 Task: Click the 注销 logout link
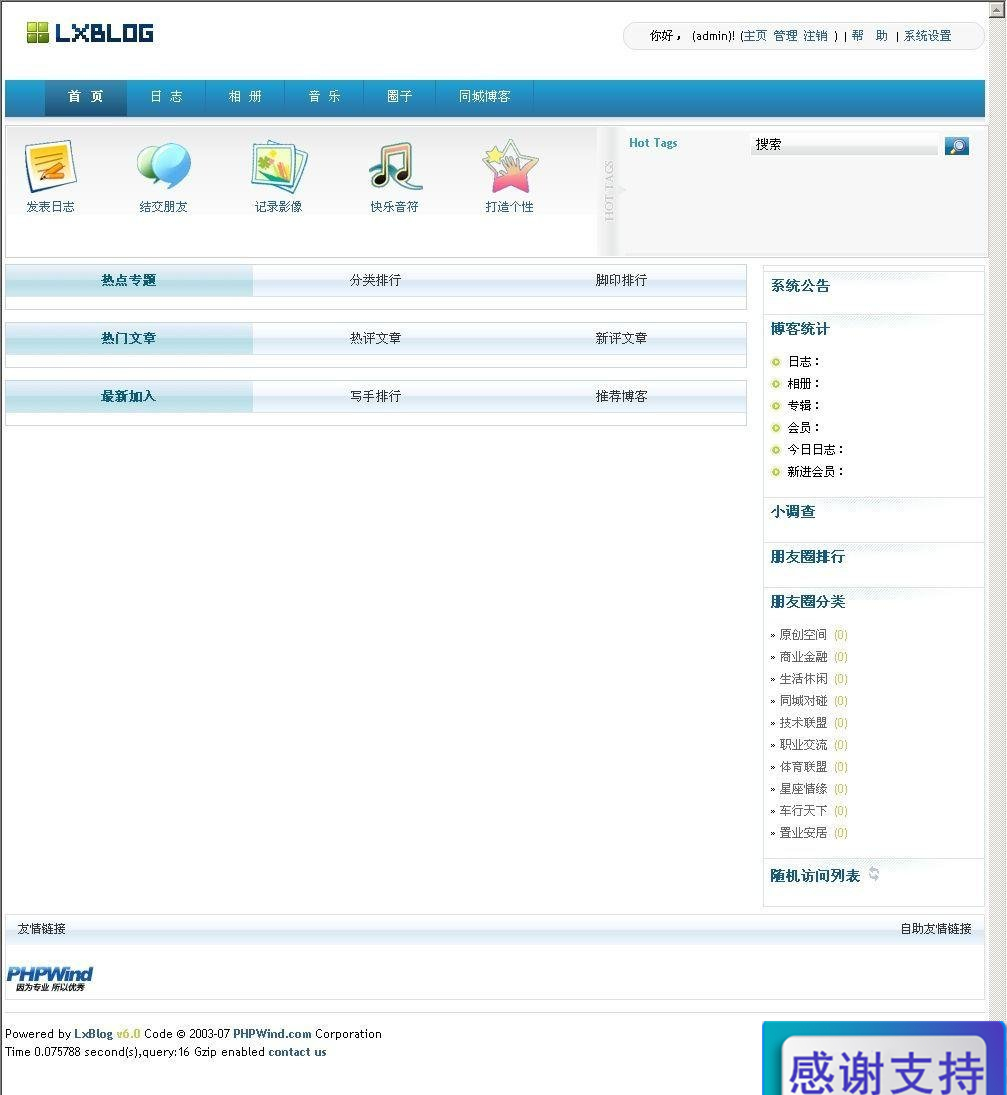pos(815,36)
